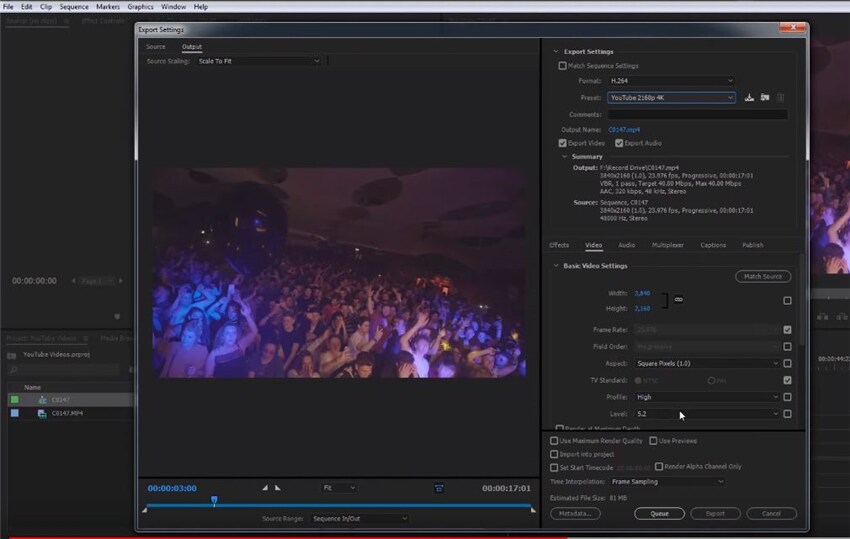Click the Cancel button

771,514
